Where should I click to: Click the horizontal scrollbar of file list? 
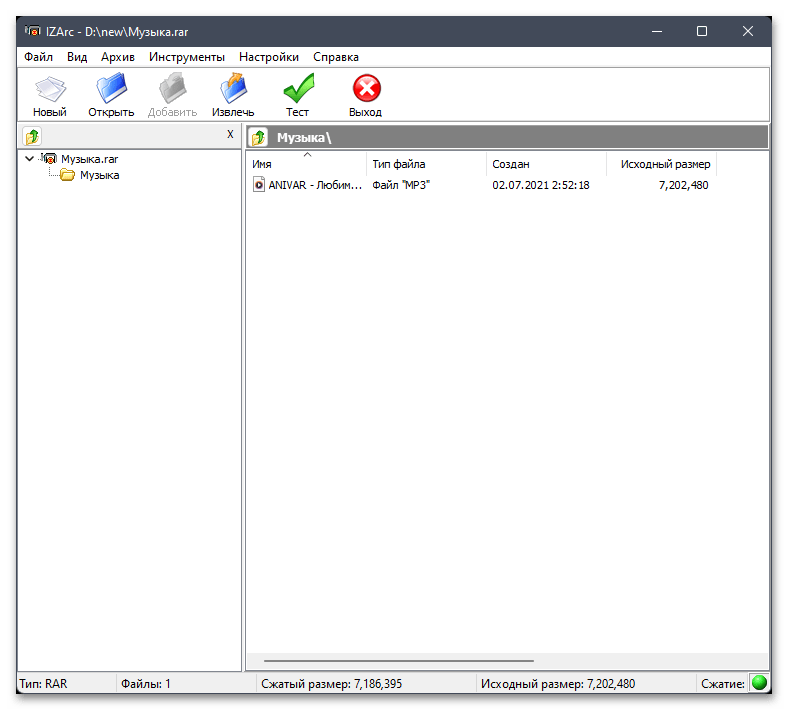point(399,661)
